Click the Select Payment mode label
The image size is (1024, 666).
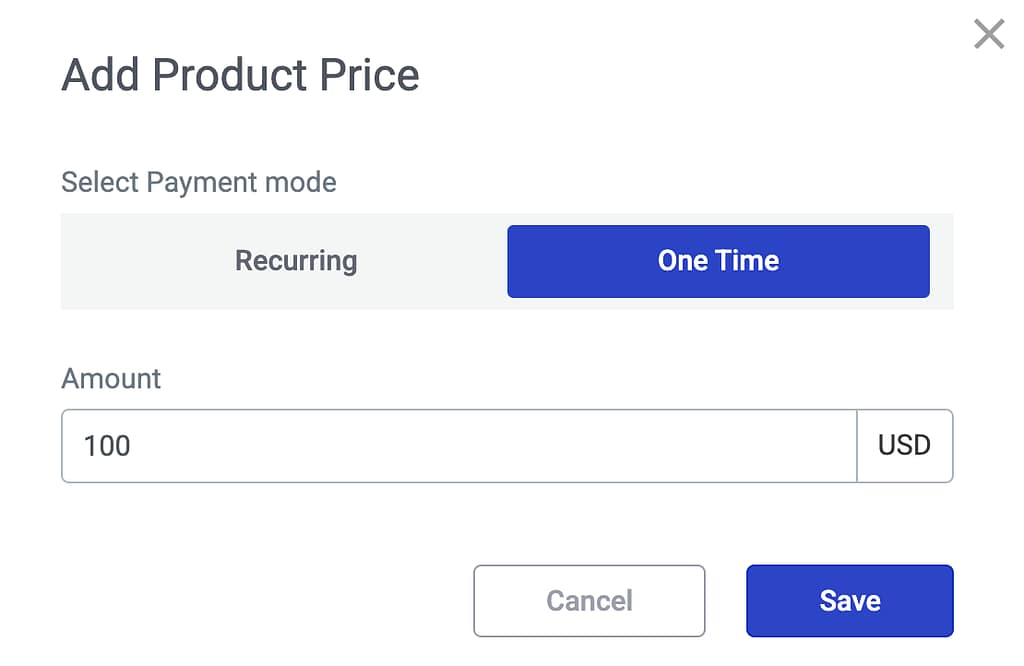pos(199,183)
